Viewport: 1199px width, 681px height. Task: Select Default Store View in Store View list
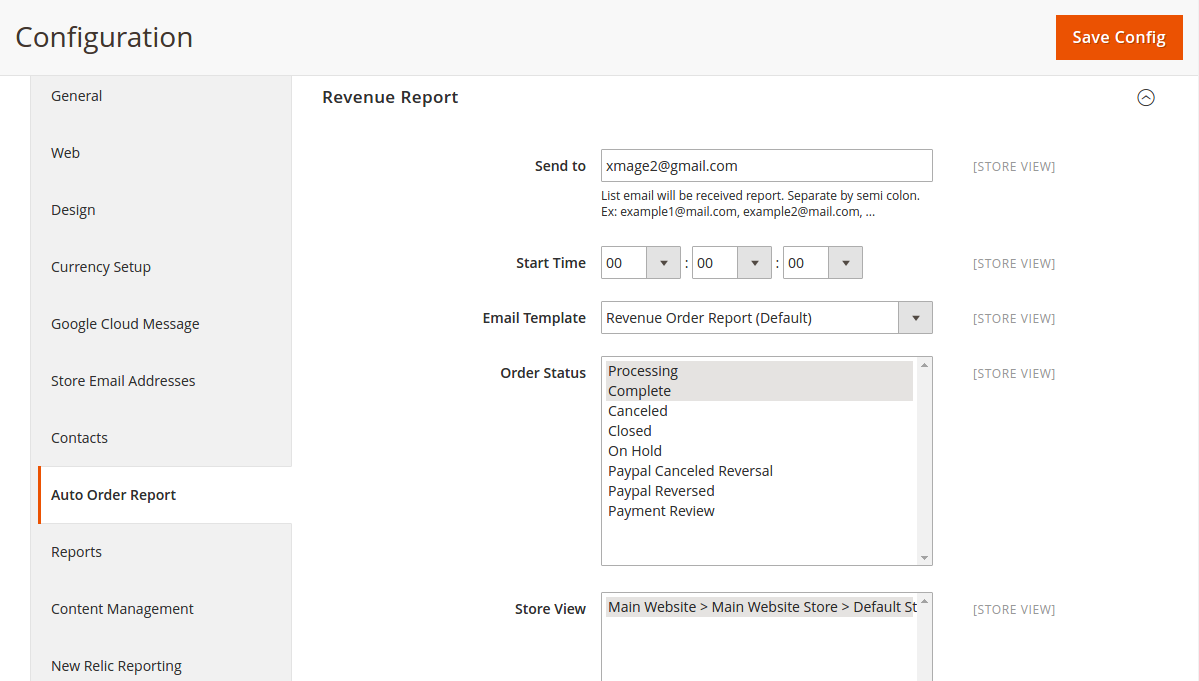point(760,607)
